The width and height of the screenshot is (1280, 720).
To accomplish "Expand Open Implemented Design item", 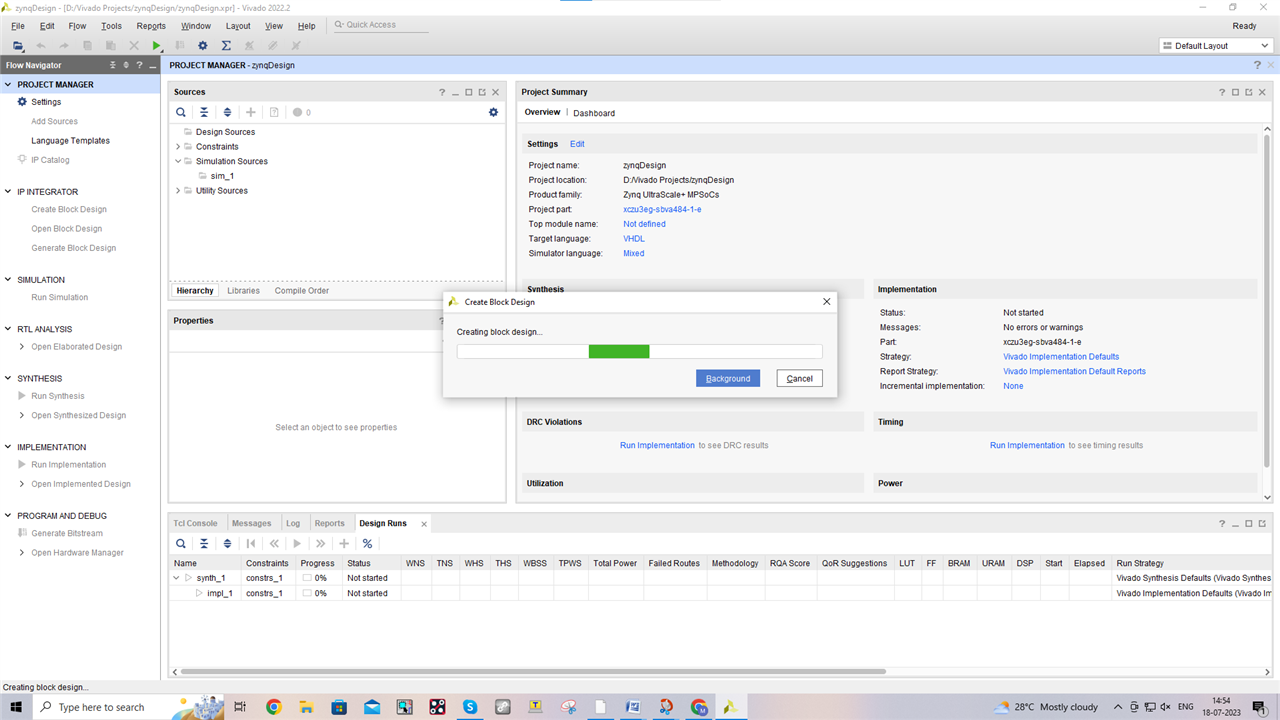I will tap(22, 484).
